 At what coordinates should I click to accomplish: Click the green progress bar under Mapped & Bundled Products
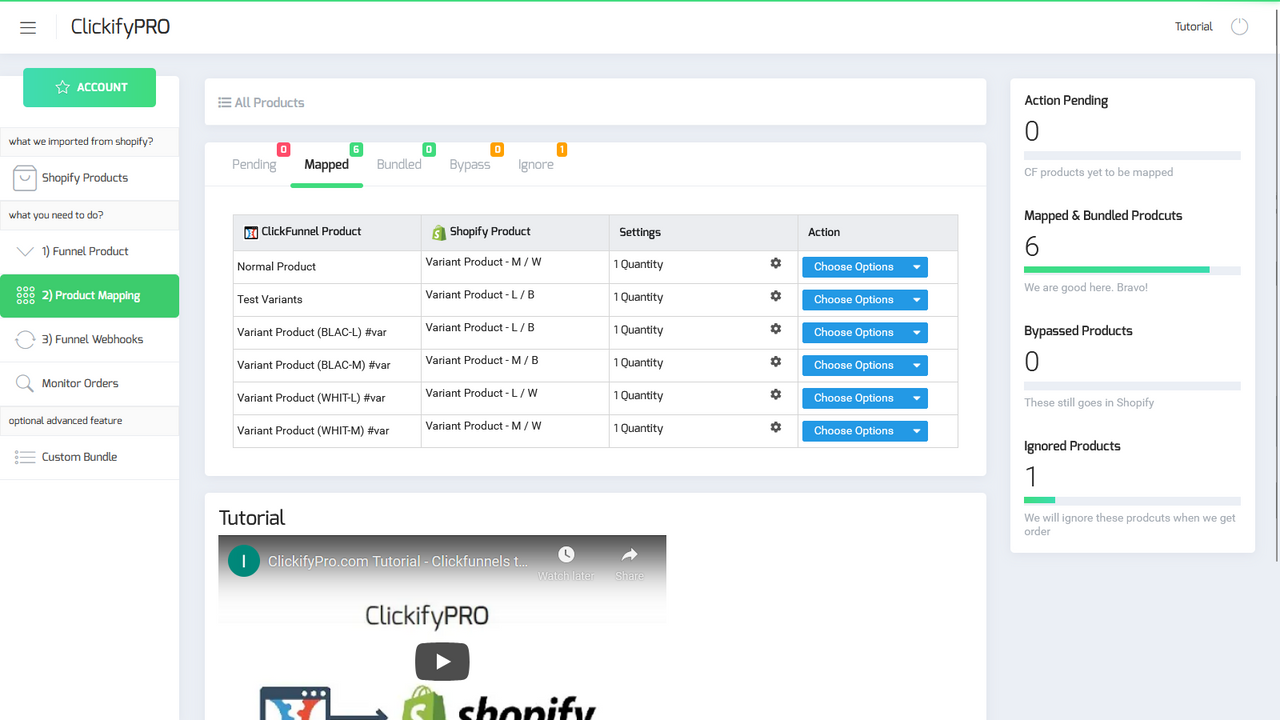tap(1116, 269)
